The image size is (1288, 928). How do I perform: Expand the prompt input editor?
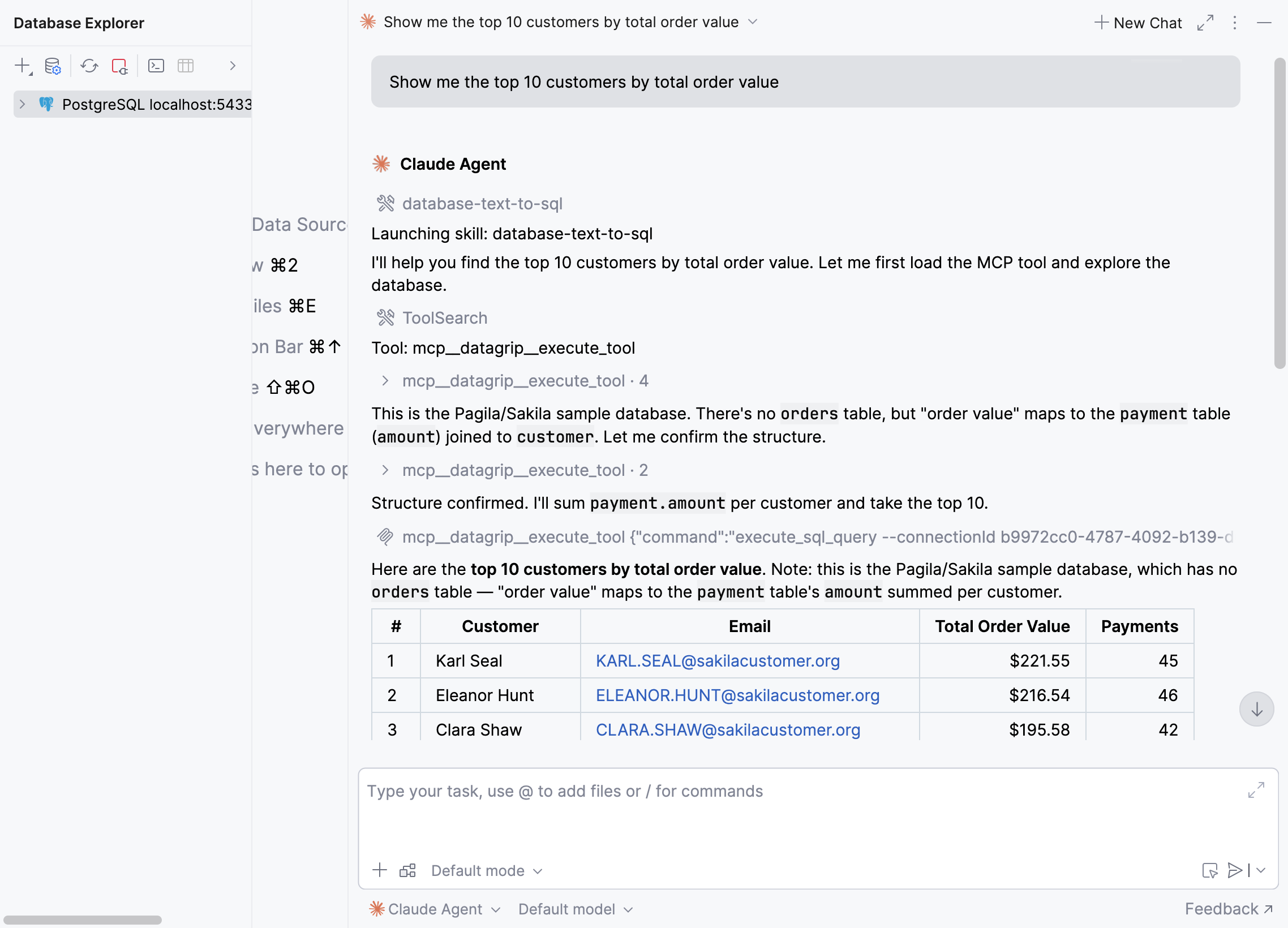click(1256, 790)
